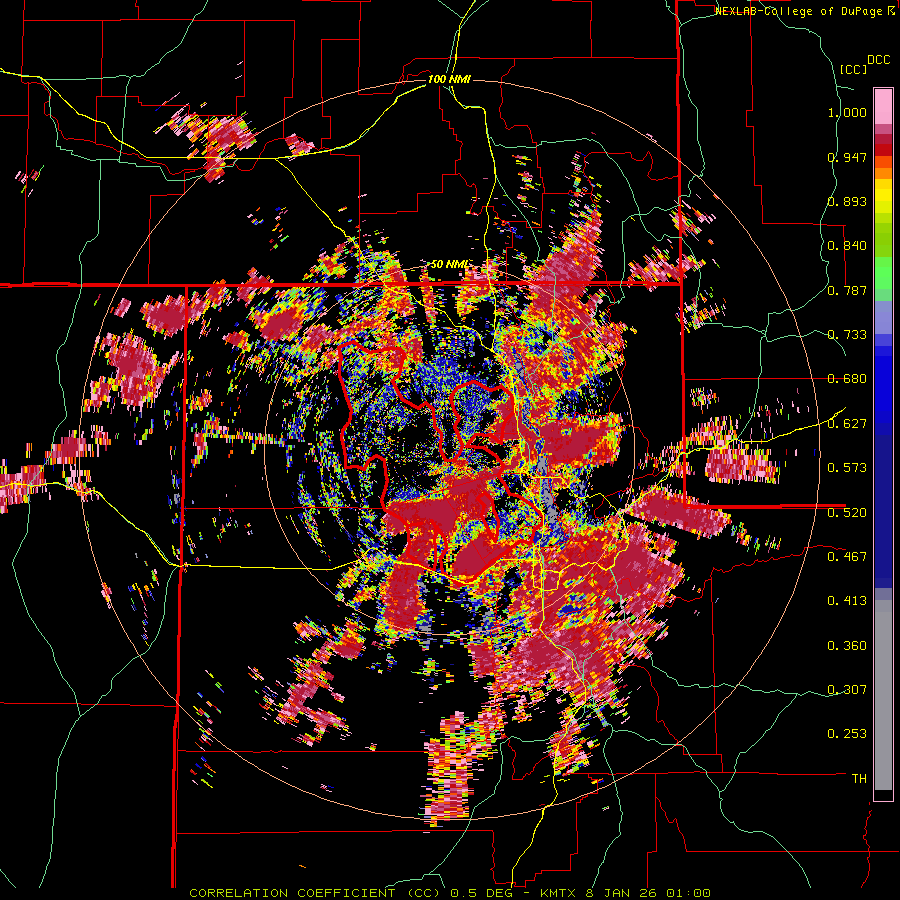Click the 0.467 value on color scale

(x=847, y=556)
